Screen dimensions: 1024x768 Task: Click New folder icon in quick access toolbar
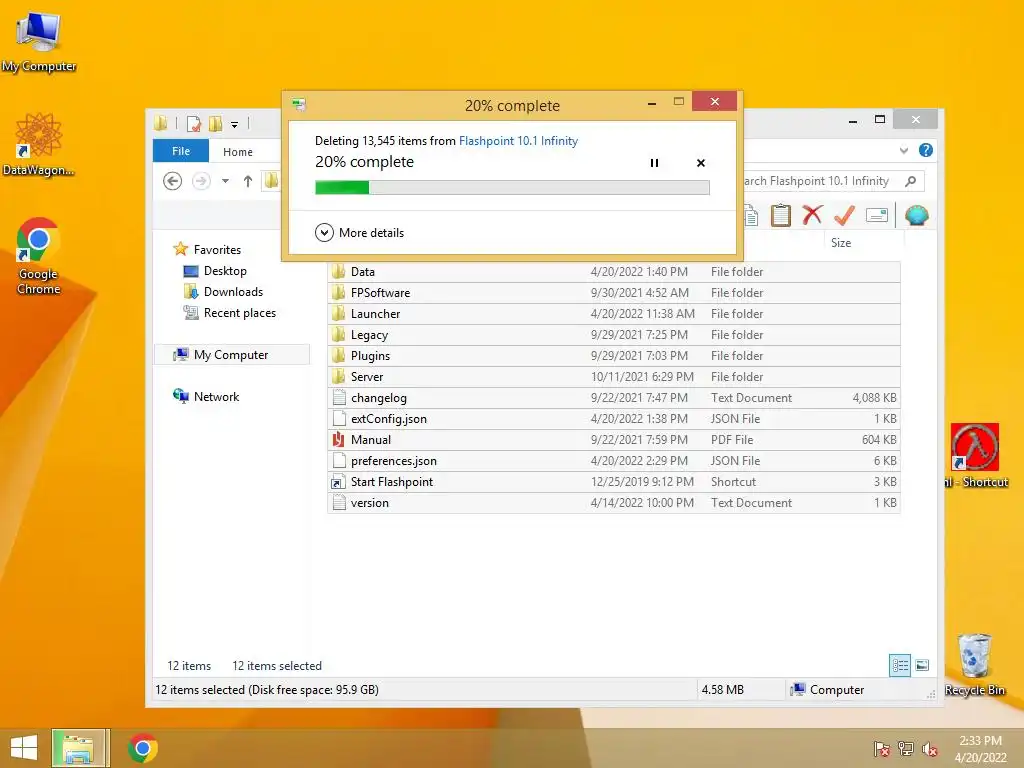[x=216, y=123]
